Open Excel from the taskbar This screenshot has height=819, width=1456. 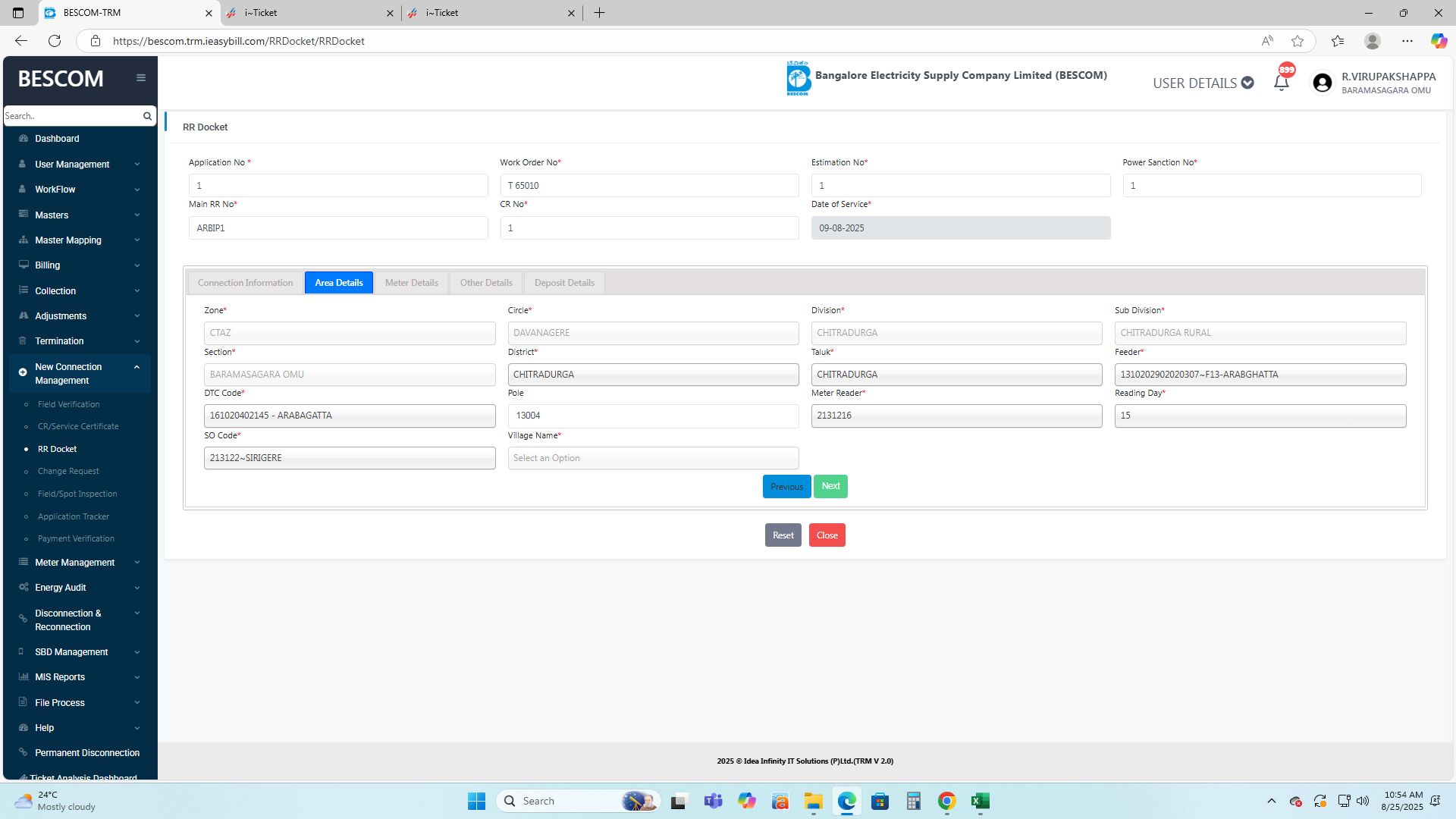click(980, 801)
